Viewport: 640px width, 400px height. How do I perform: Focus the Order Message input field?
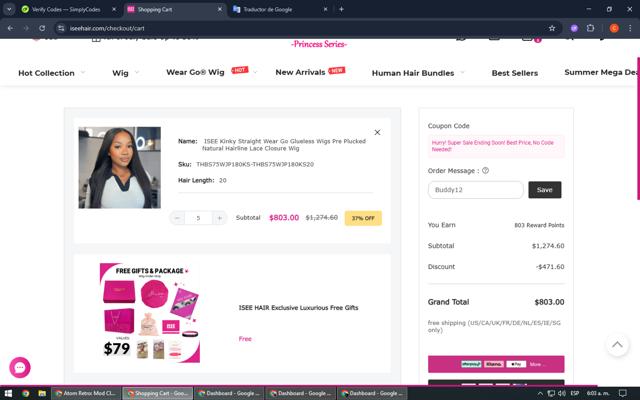(476, 190)
